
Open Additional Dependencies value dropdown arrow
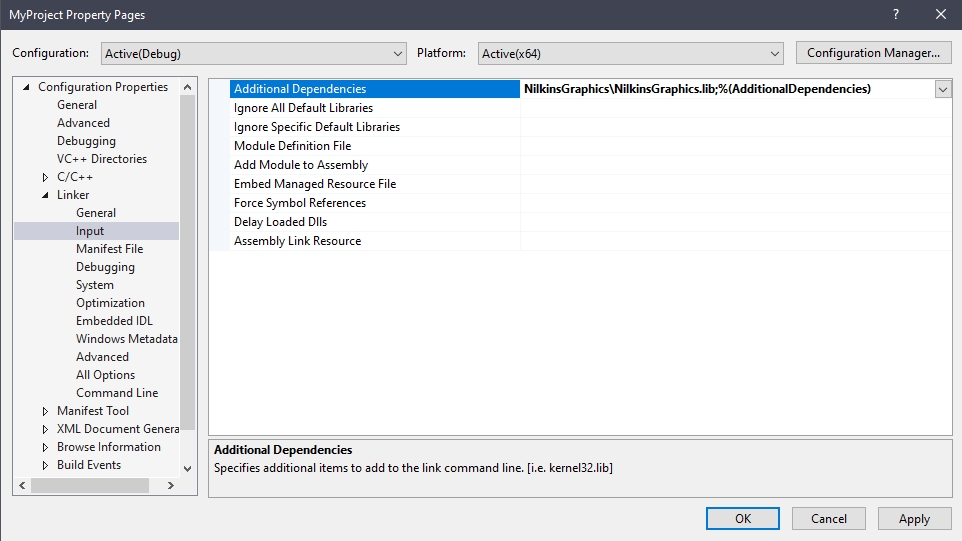pyautogui.click(x=943, y=89)
